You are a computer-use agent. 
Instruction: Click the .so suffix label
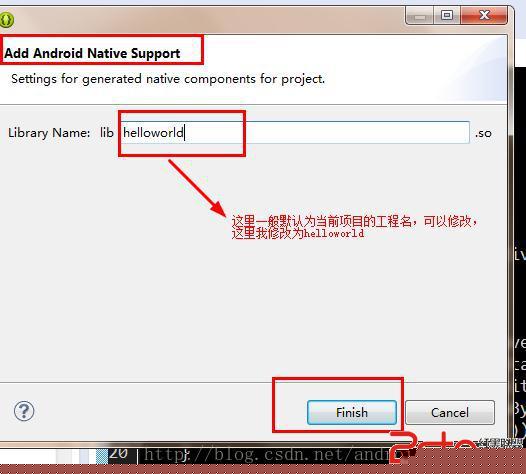coord(483,133)
